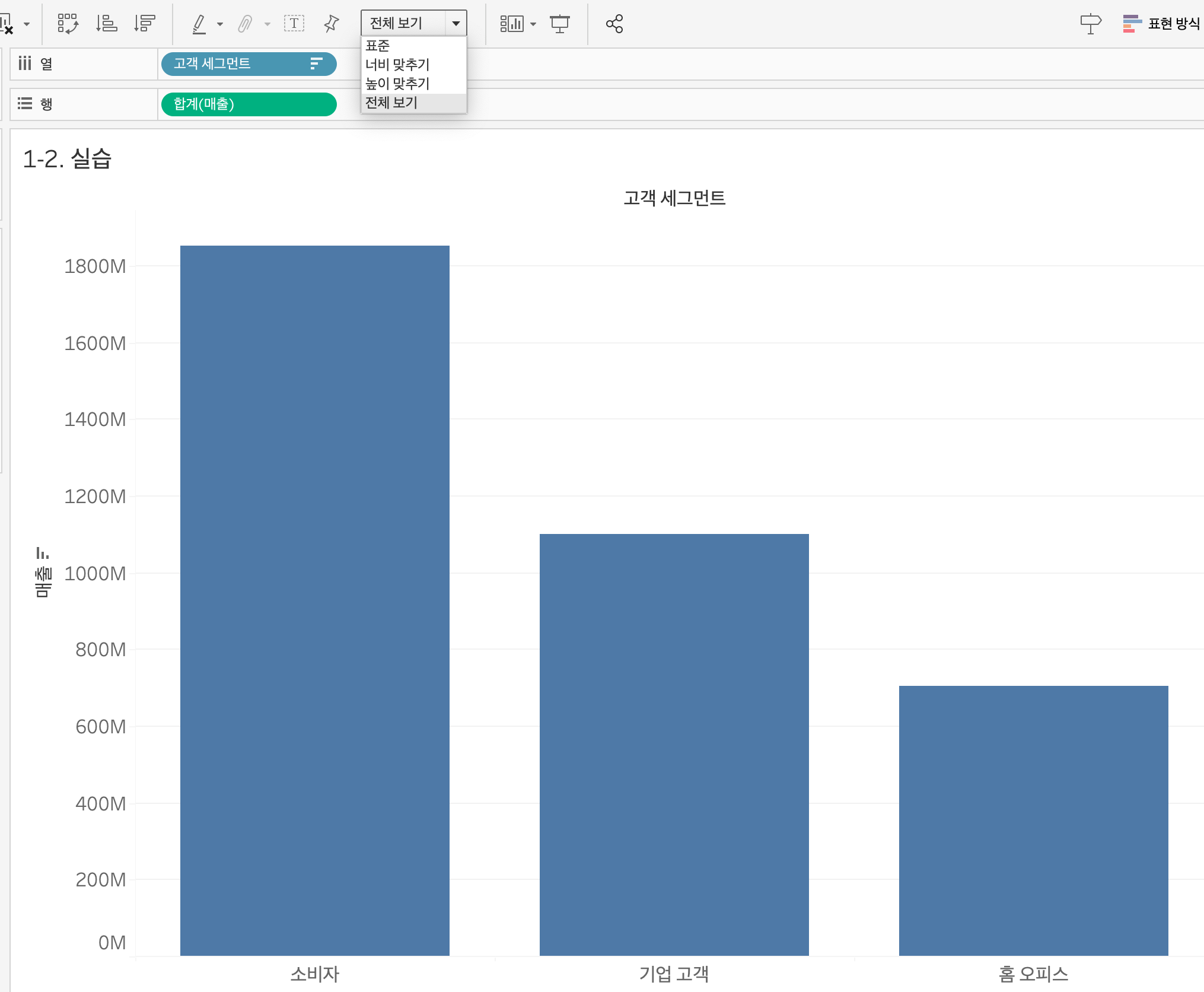This screenshot has height=992, width=1204.
Task: Choose 높이 맞추기 in the fit menu
Action: pos(397,84)
